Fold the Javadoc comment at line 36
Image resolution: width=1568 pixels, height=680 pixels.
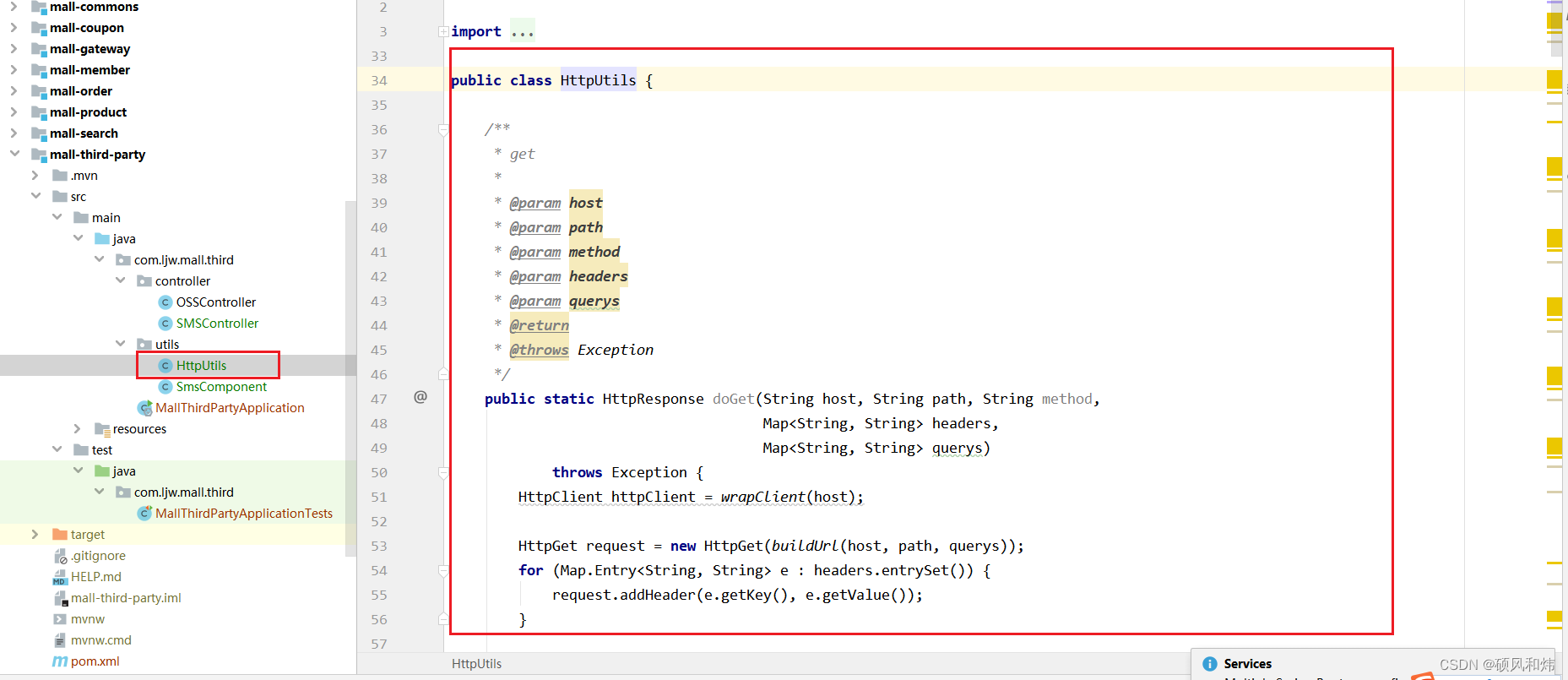(x=443, y=130)
